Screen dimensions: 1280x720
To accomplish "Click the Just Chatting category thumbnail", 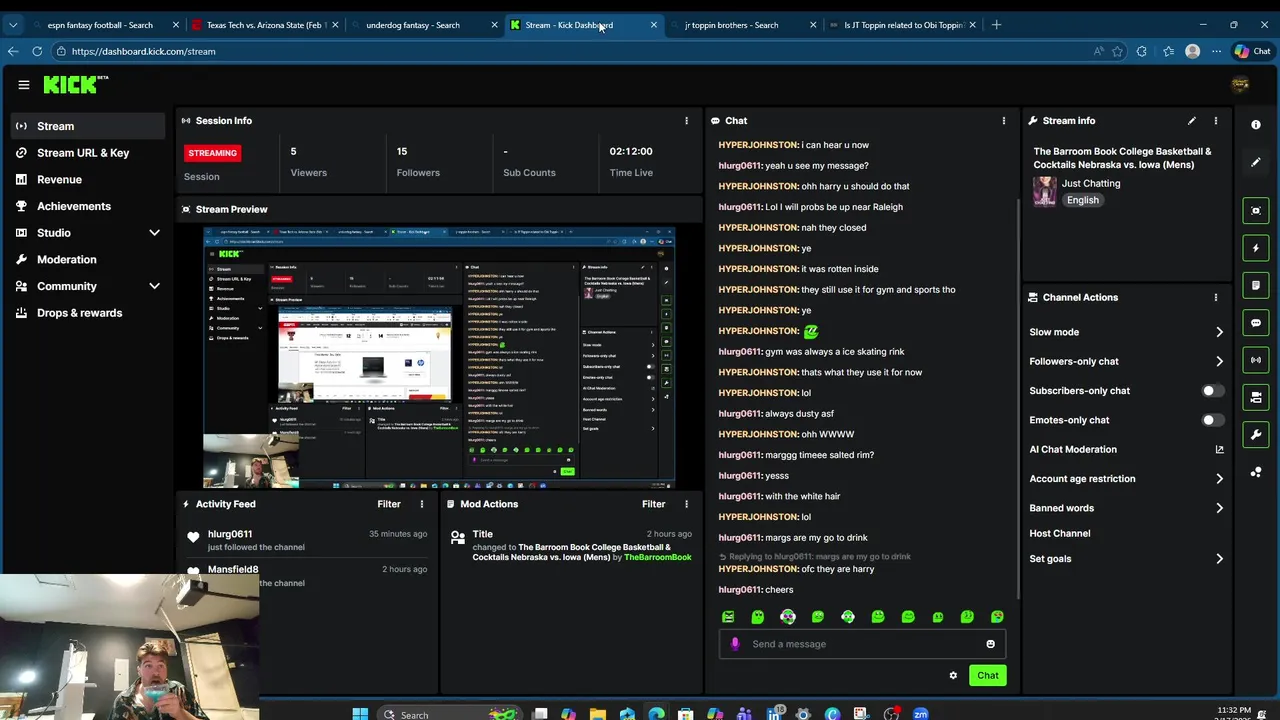I will coord(1045,192).
